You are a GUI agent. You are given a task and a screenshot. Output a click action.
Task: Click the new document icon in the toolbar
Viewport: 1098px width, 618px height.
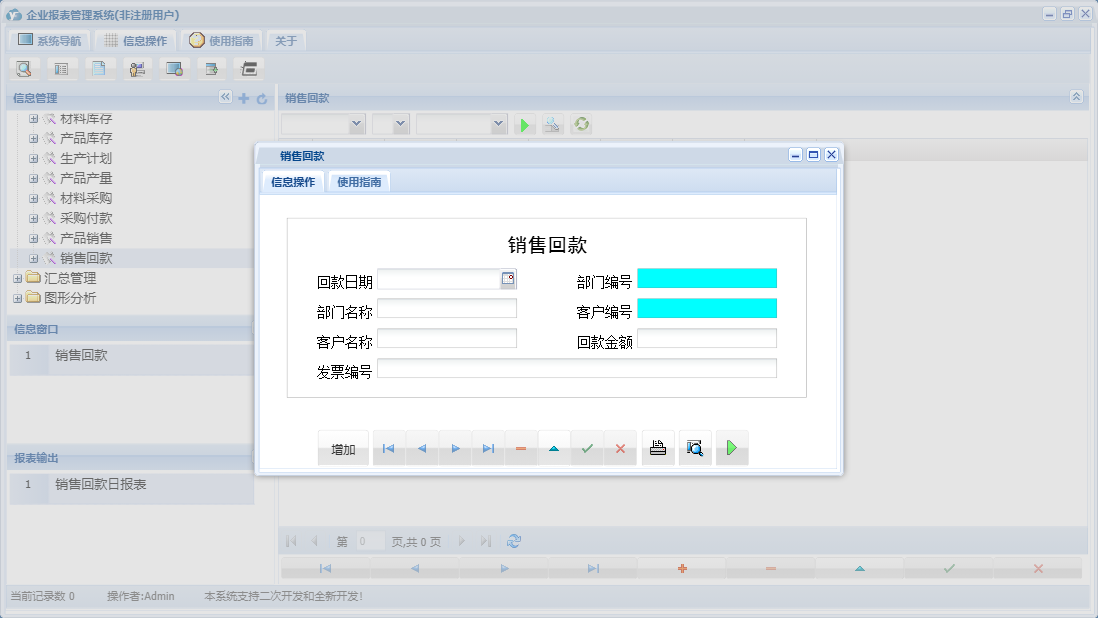[98, 68]
